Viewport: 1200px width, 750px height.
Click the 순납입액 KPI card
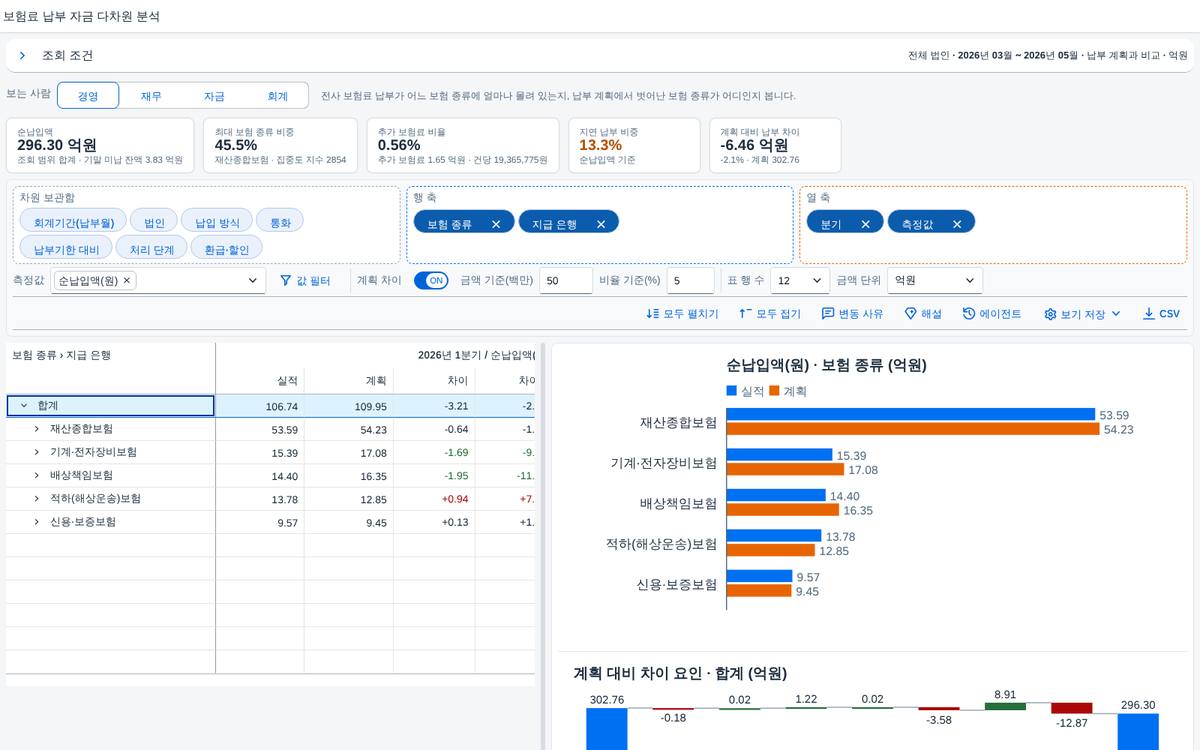pyautogui.click(x=100, y=146)
